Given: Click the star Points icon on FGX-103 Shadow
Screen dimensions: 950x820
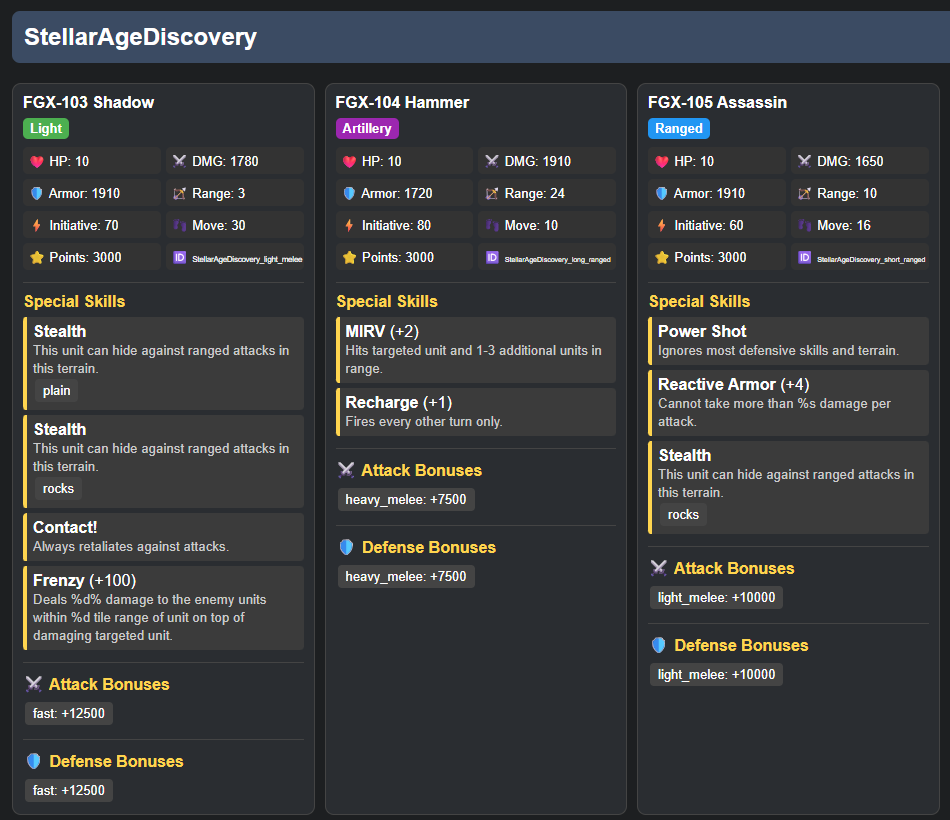Looking at the screenshot, I should (x=37, y=258).
